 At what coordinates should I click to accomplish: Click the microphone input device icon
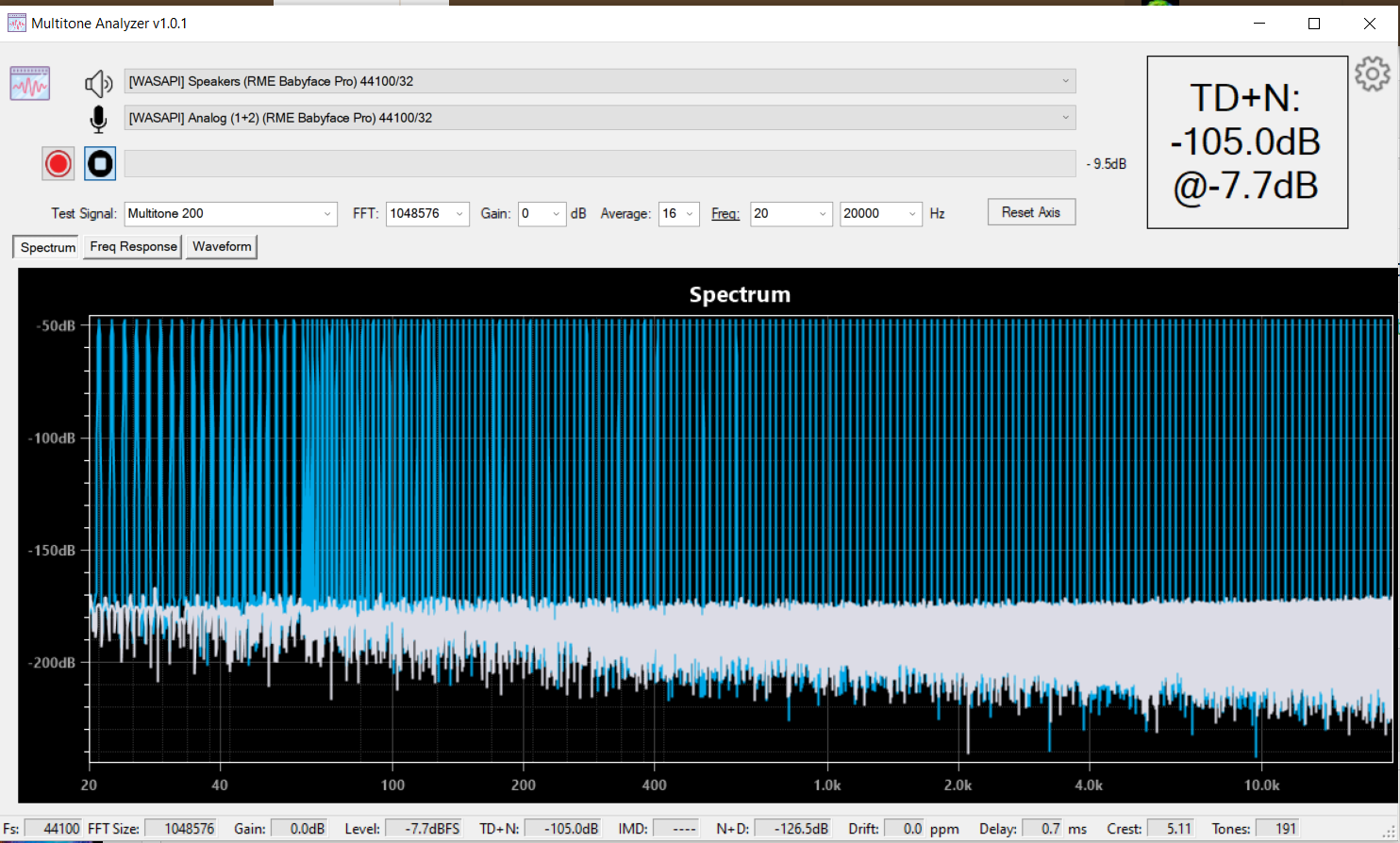pyautogui.click(x=98, y=119)
